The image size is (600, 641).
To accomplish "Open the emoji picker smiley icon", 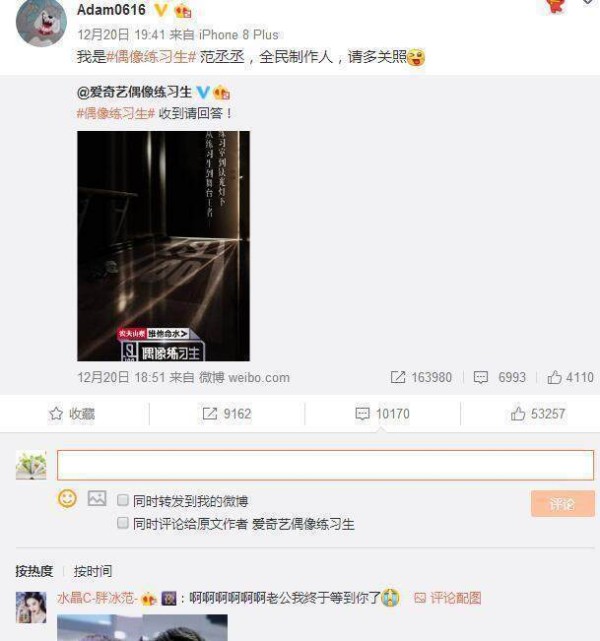I will 67,499.
